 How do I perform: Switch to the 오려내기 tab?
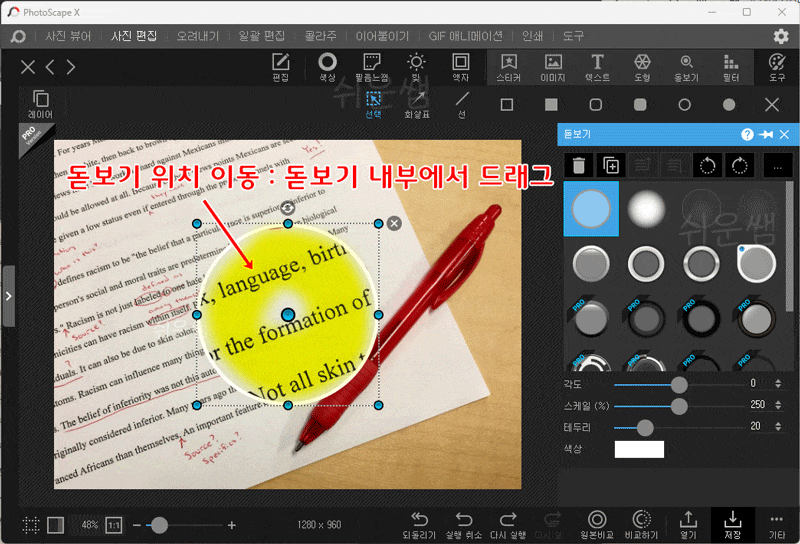pyautogui.click(x=197, y=36)
